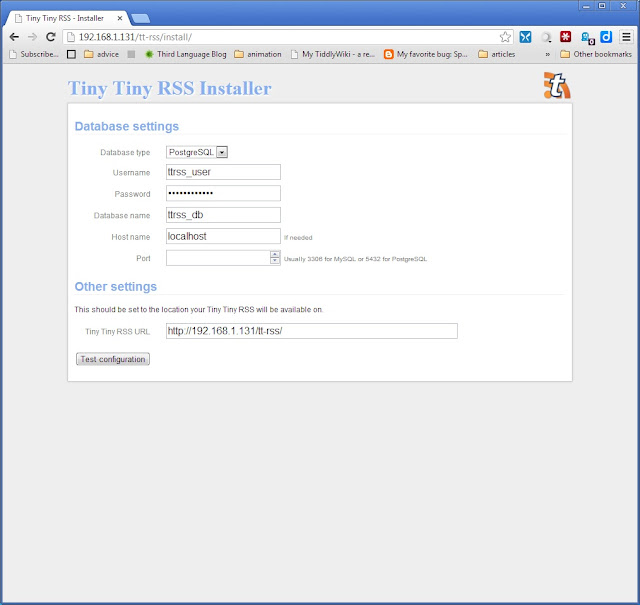Open a new tab with the small tab button
Image resolution: width=640 pixels, height=605 pixels.
[141, 18]
